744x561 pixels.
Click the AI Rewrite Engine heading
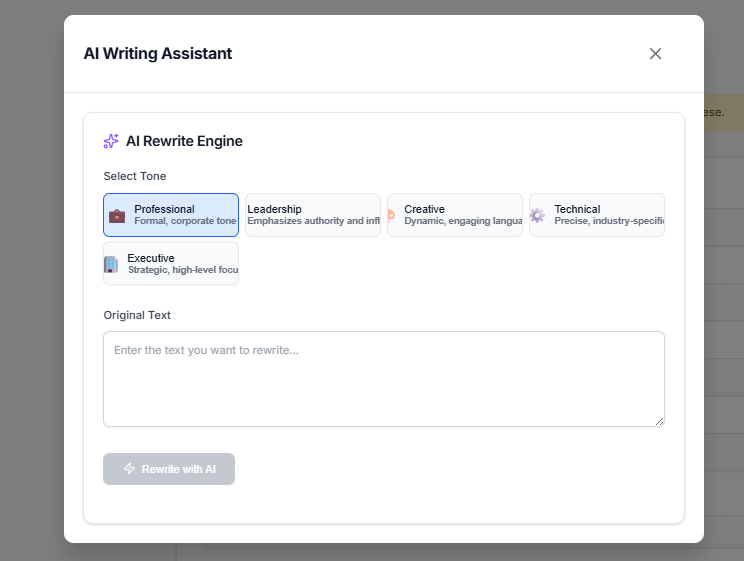tap(184, 141)
